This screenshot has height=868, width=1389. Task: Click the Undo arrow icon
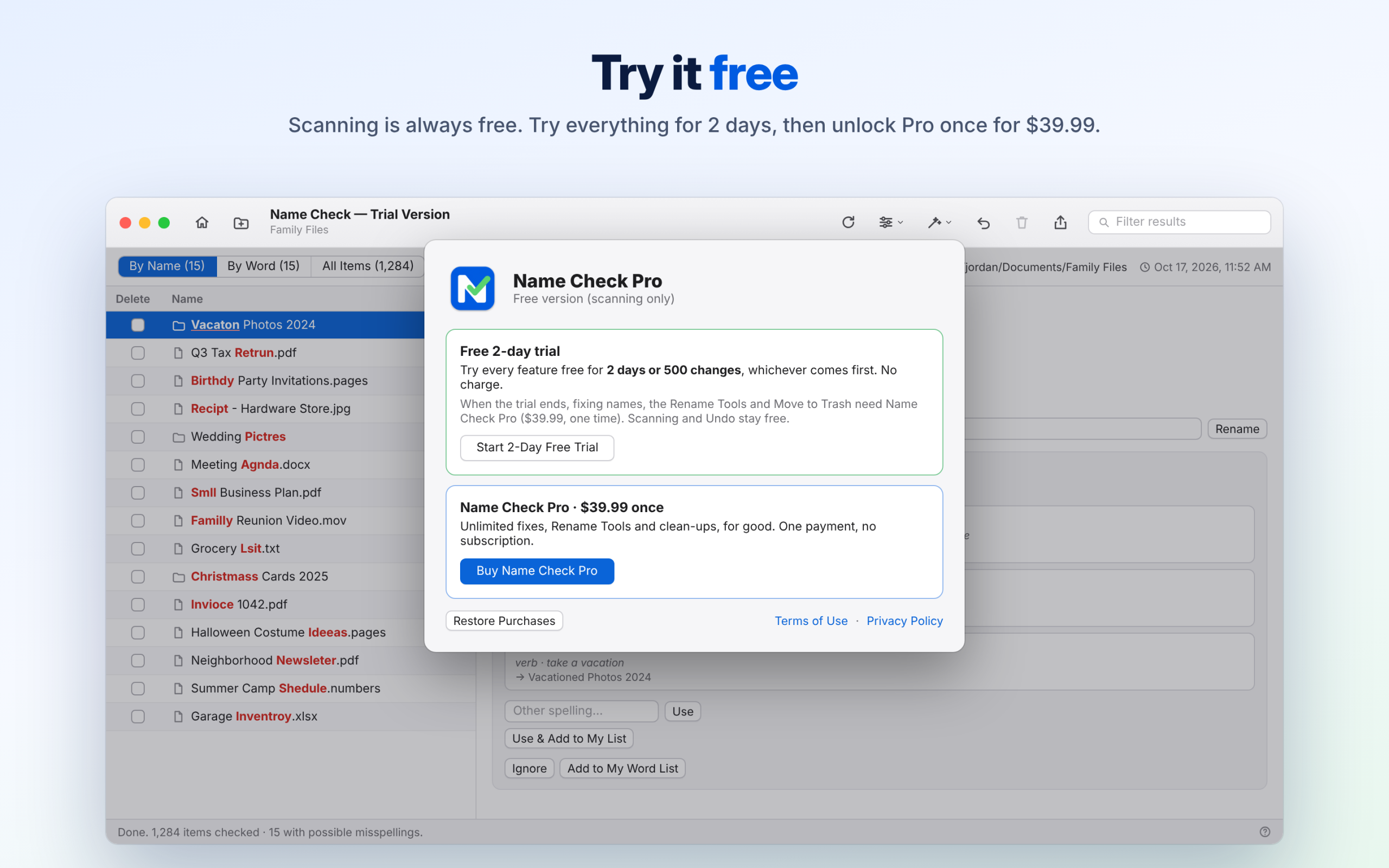[x=983, y=223]
